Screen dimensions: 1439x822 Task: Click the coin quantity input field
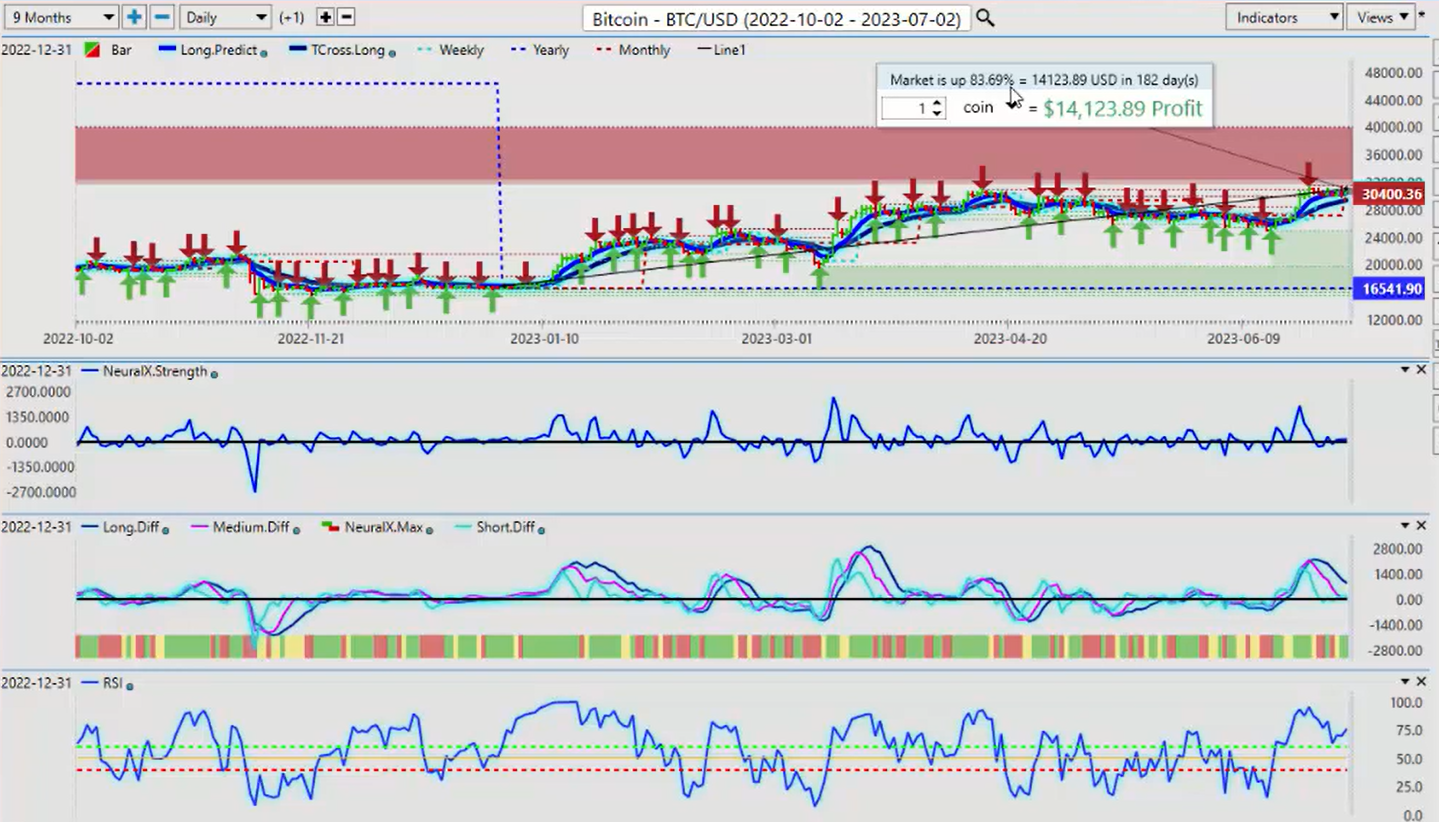coord(906,108)
